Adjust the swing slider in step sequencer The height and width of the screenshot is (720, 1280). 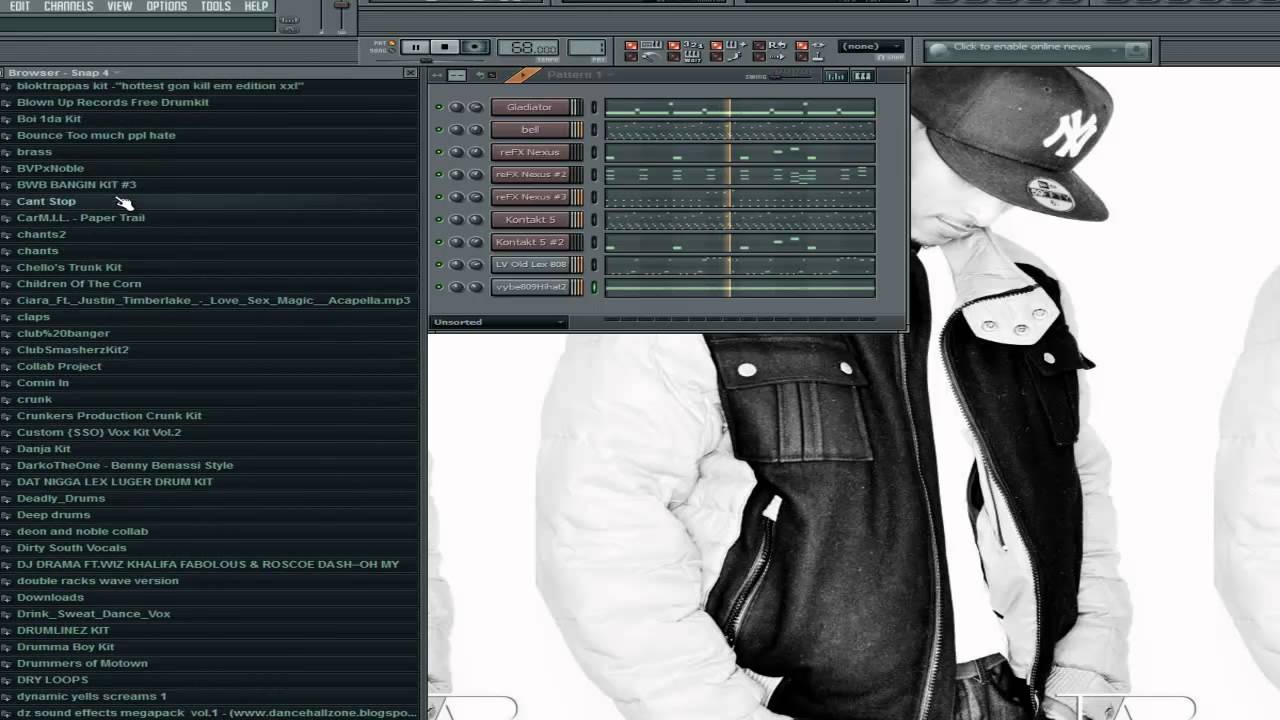click(x=790, y=75)
